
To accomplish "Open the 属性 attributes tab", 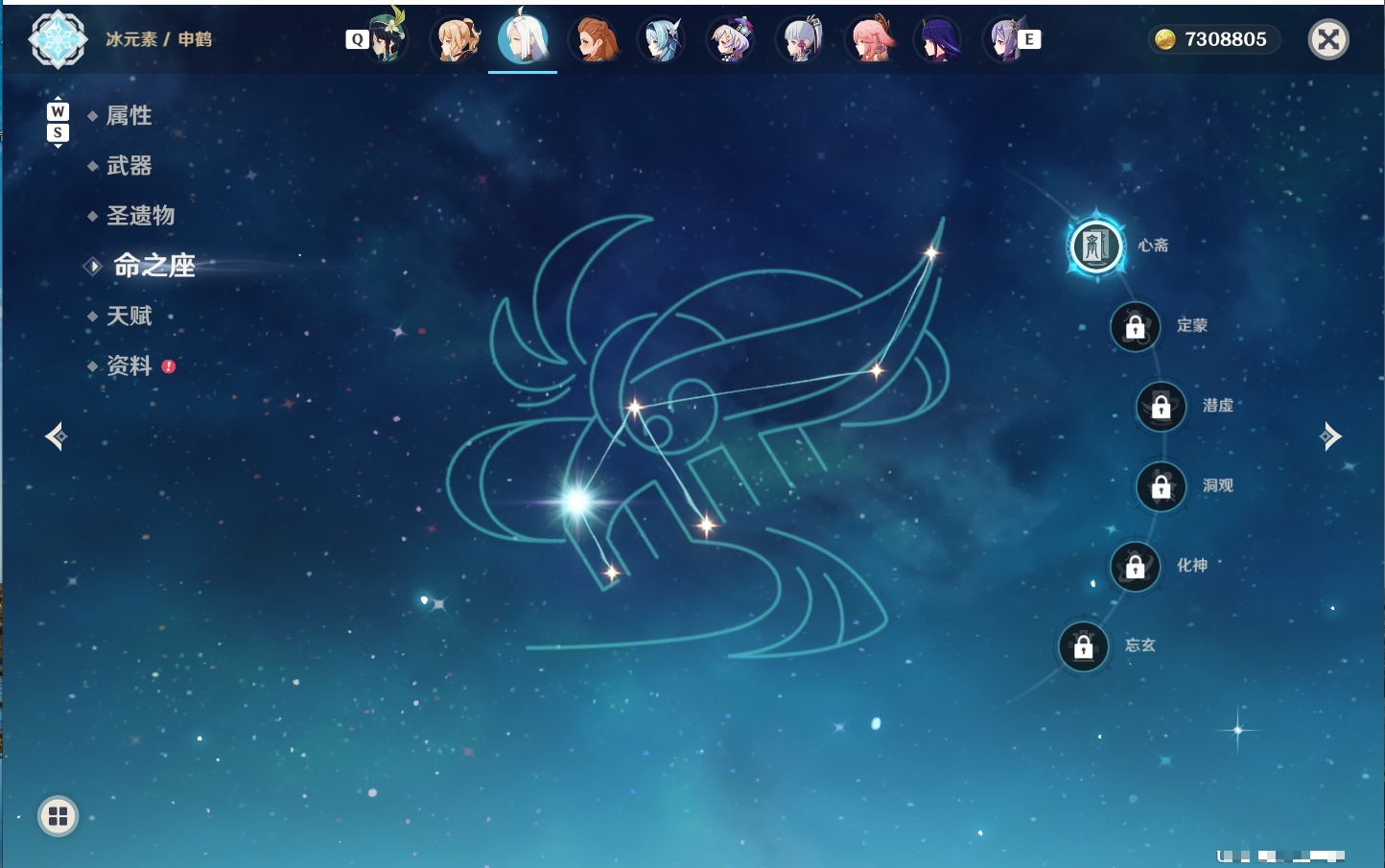I will (x=129, y=116).
